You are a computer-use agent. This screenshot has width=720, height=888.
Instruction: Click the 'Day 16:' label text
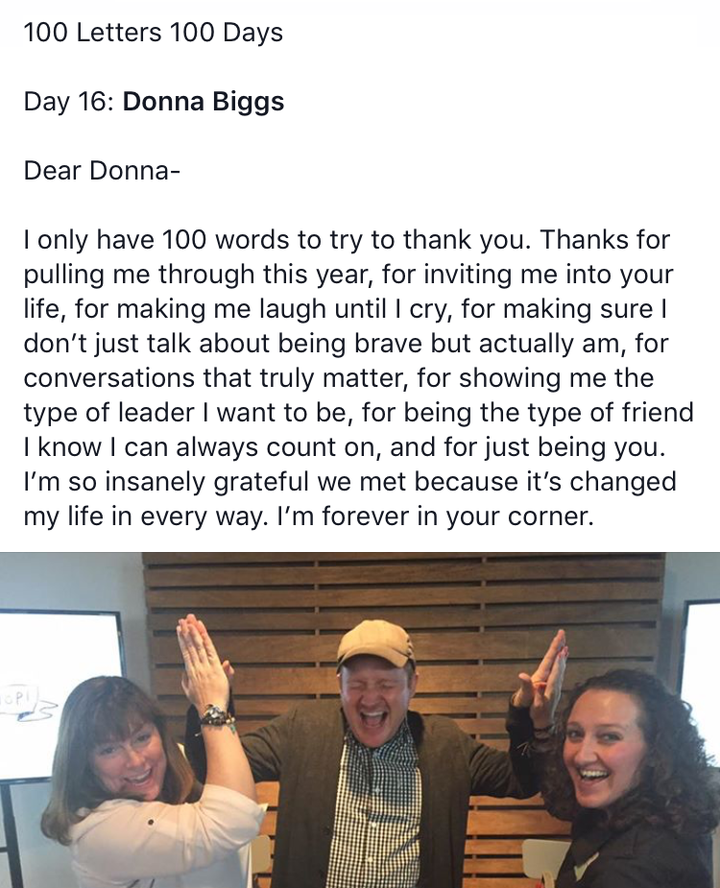pyautogui.click(x=70, y=102)
